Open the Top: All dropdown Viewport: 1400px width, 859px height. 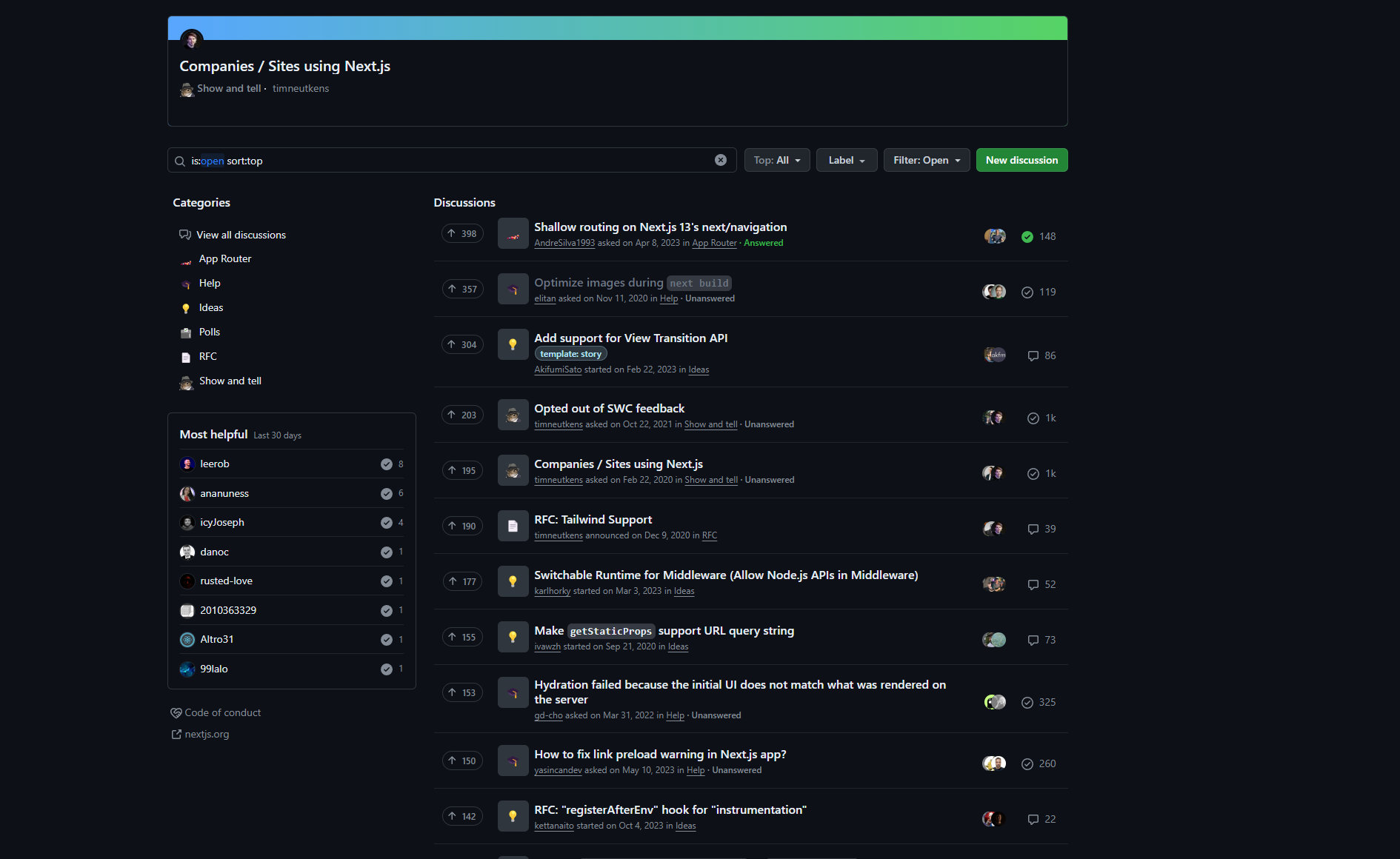[x=776, y=160]
